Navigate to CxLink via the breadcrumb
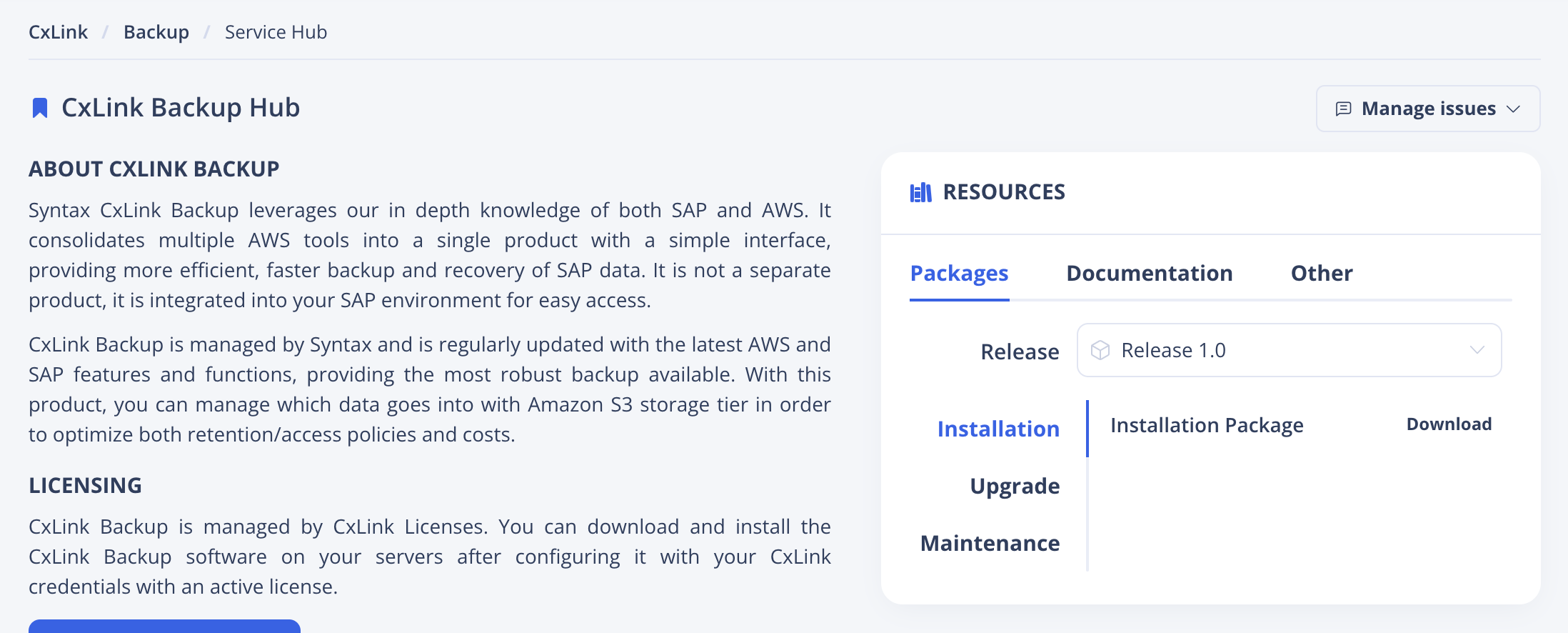Viewport: 1568px width, 633px height. point(58,31)
